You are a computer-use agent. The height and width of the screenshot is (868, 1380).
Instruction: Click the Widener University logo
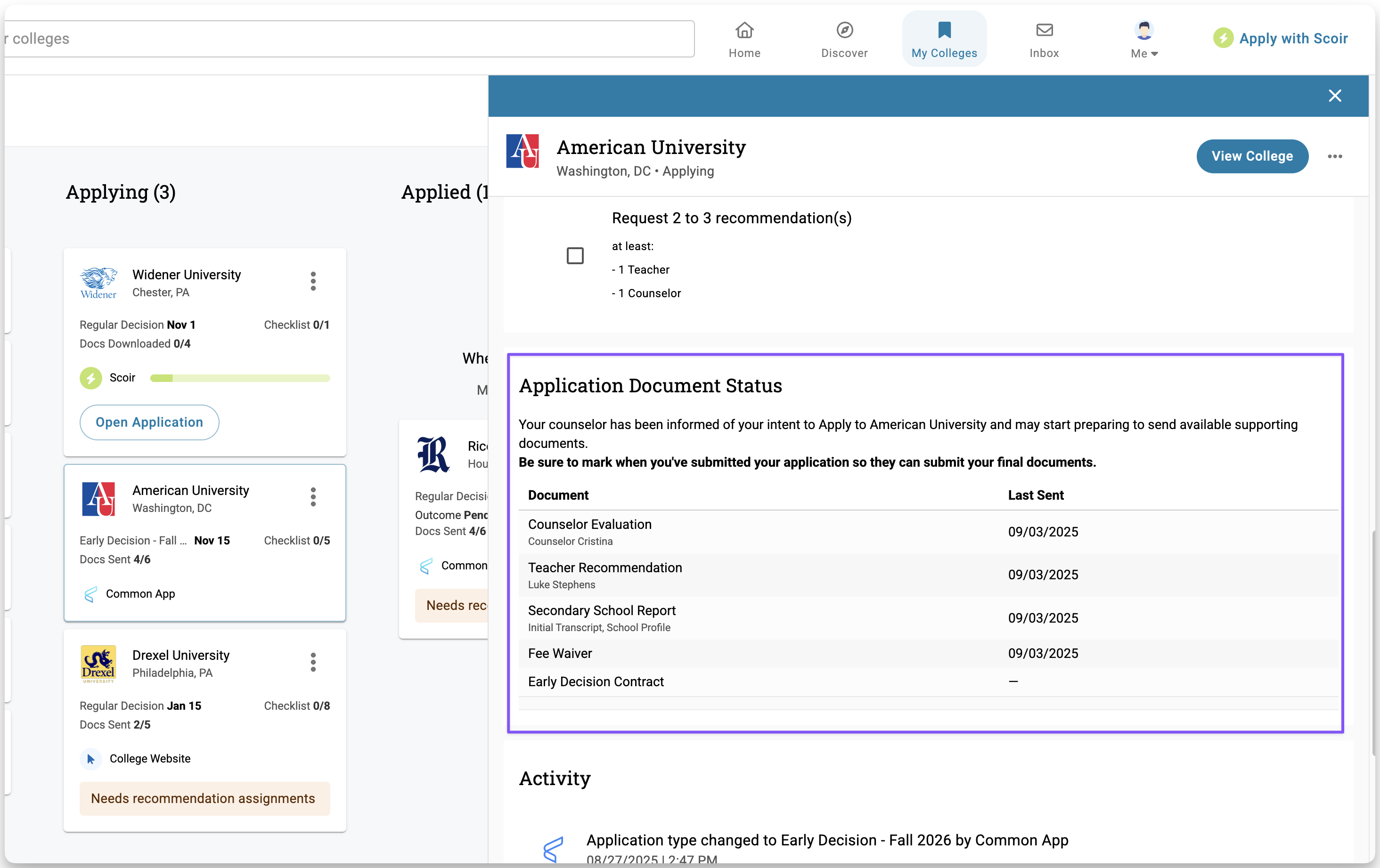[98, 283]
